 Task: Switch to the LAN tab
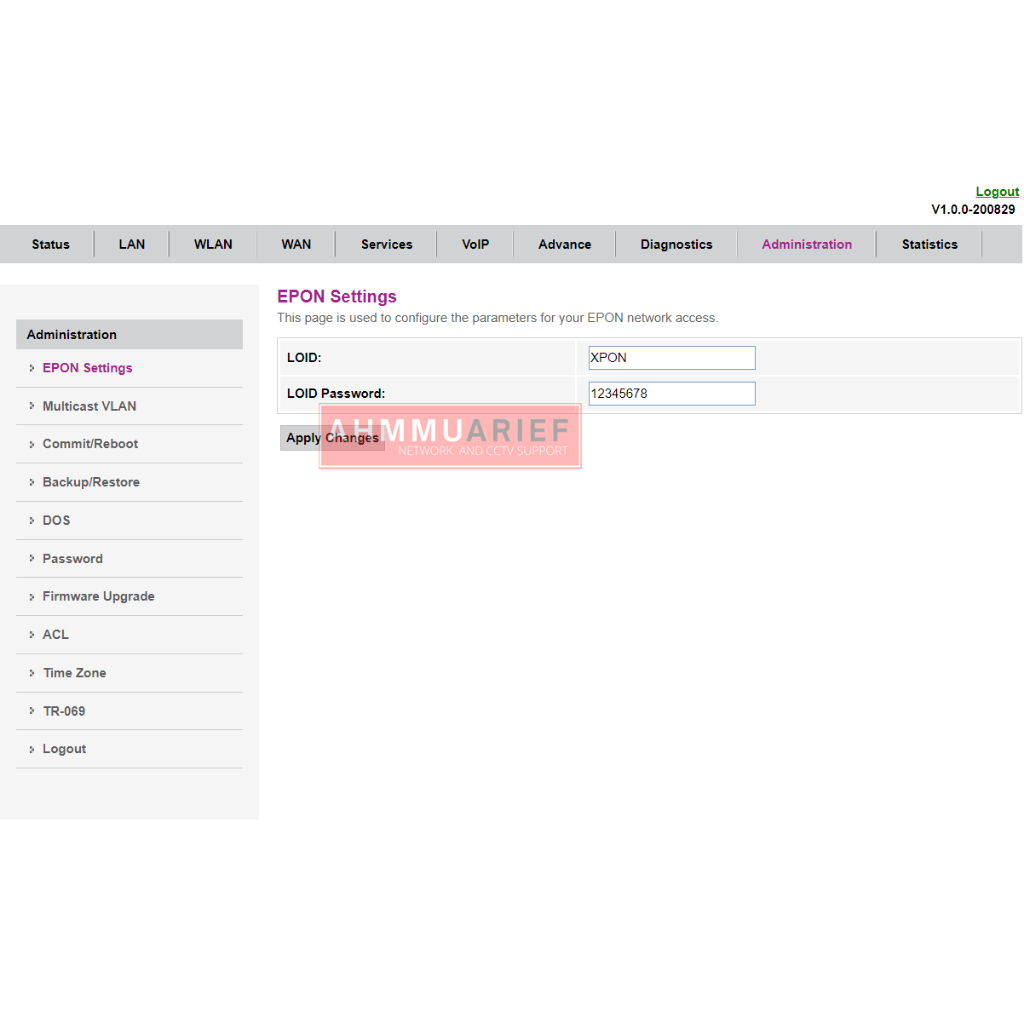(x=132, y=244)
